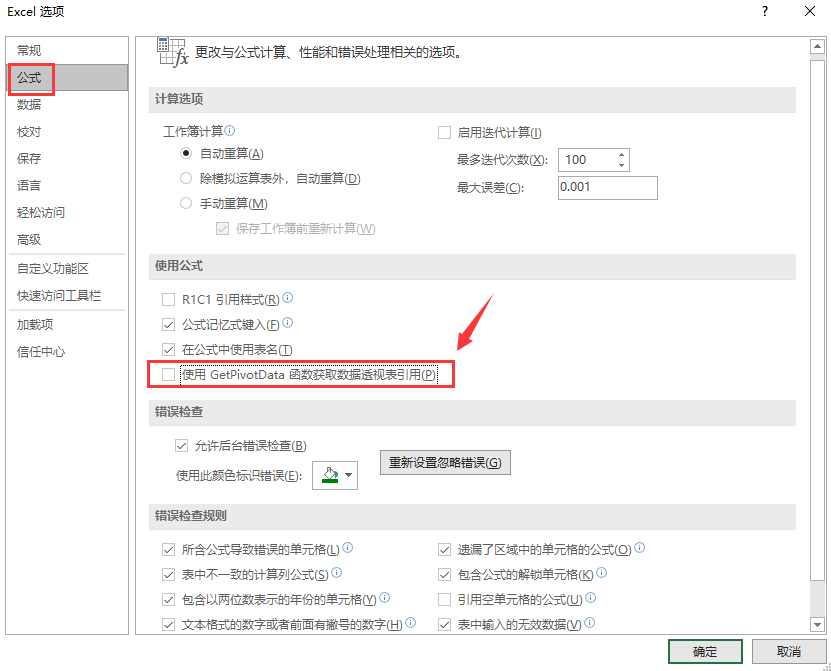831x671 pixels.
Task: Open 自定义功能区 settings
Action: pyautogui.click(x=67, y=269)
